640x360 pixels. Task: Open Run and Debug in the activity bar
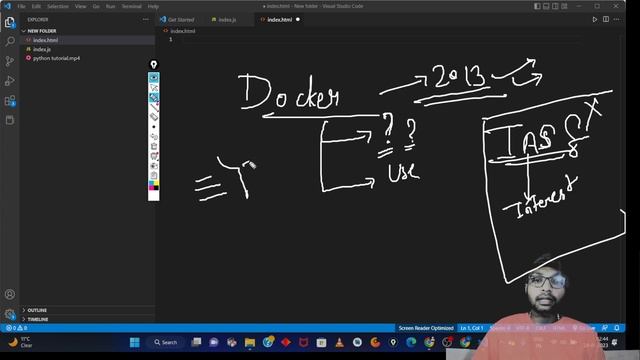pos(10,81)
